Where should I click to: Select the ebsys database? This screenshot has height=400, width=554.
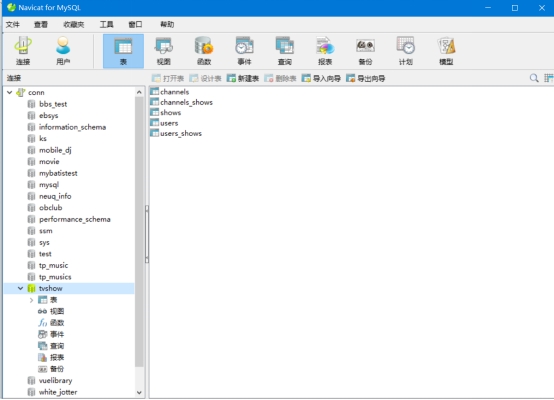(x=48, y=116)
